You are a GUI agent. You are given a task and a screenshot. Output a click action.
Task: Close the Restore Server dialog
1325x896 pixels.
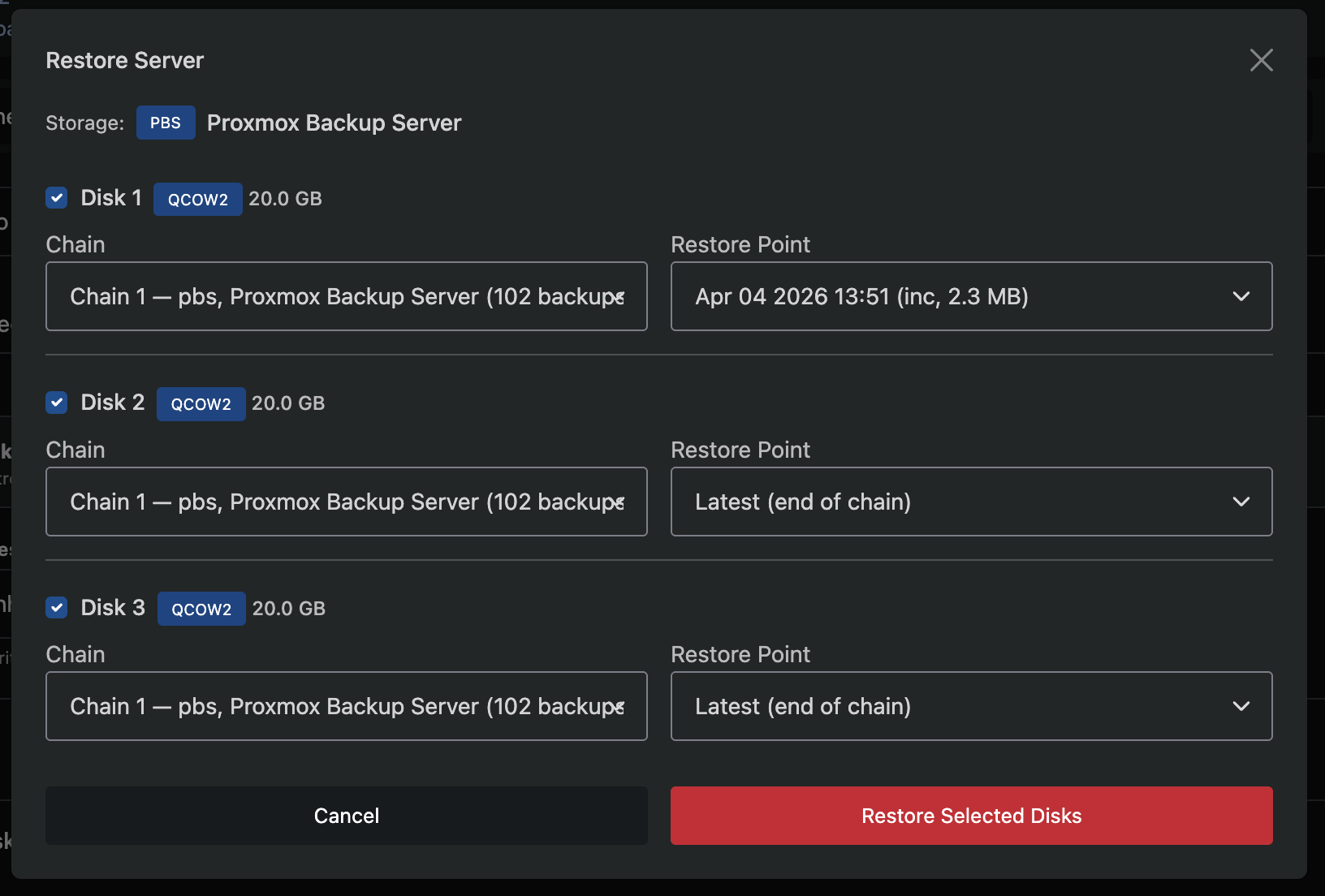click(x=1261, y=59)
